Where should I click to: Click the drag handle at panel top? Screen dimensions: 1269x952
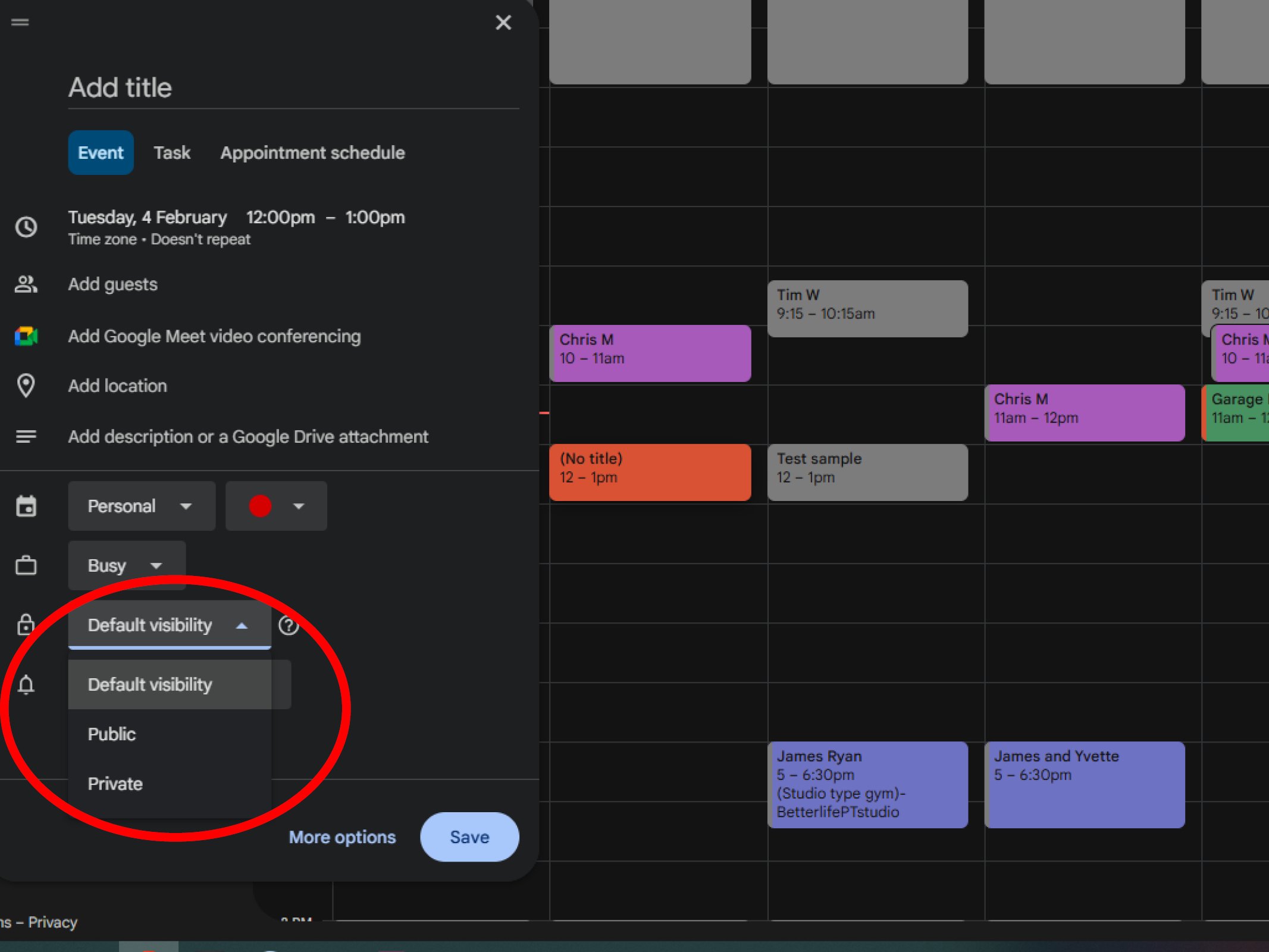tap(20, 23)
